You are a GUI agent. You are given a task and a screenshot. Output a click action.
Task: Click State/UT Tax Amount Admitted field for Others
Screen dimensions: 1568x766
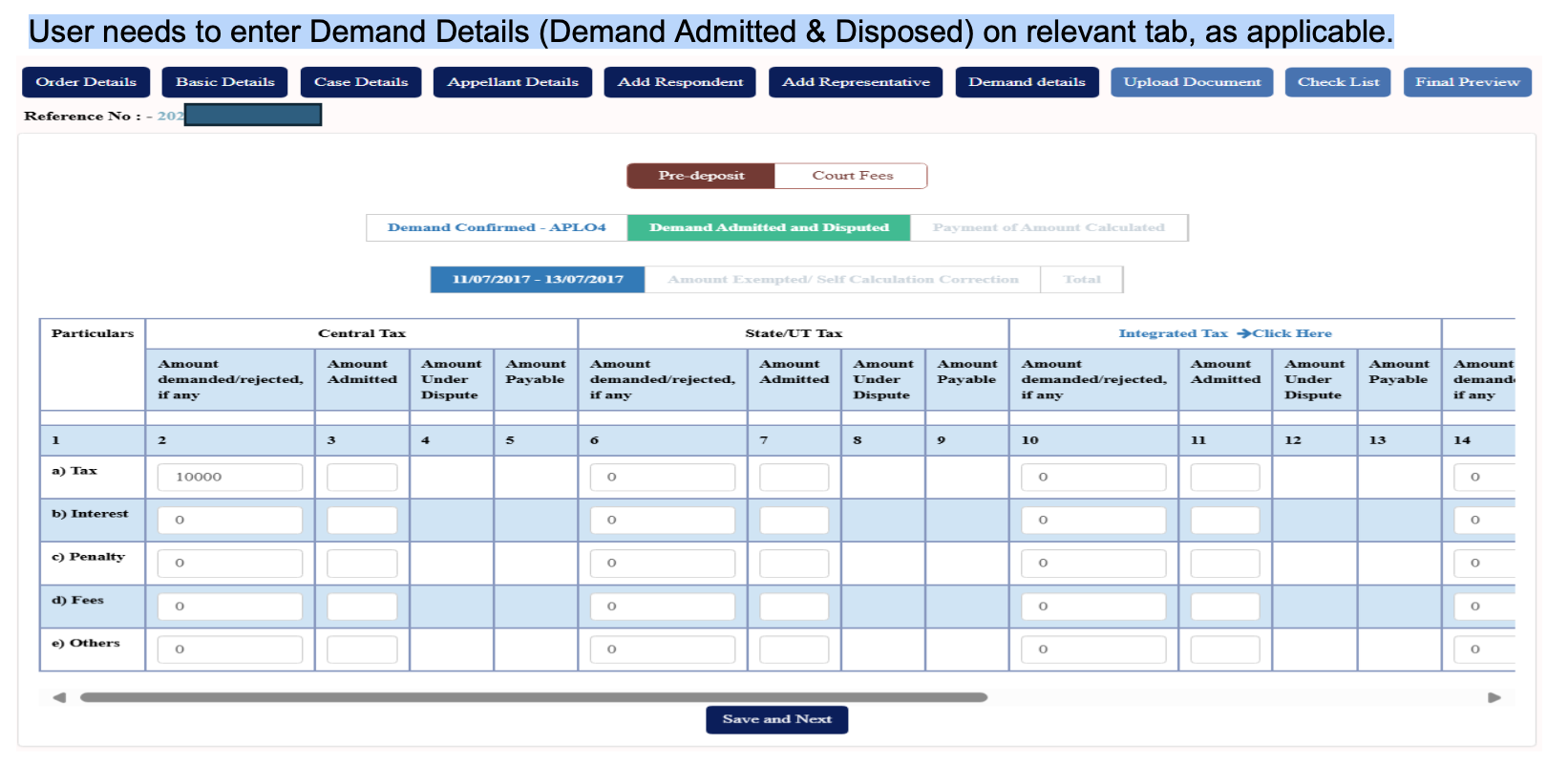[795, 649]
